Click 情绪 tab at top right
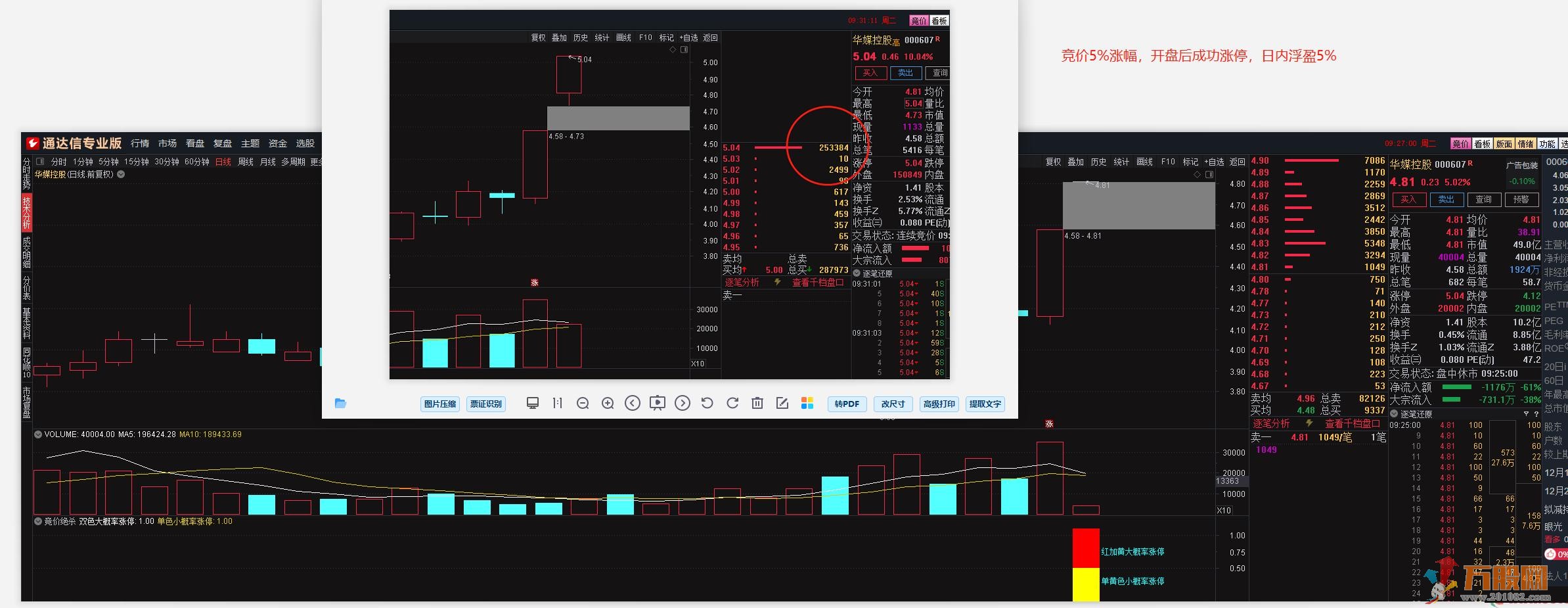This screenshot has height=608, width=1568. (x=1526, y=143)
